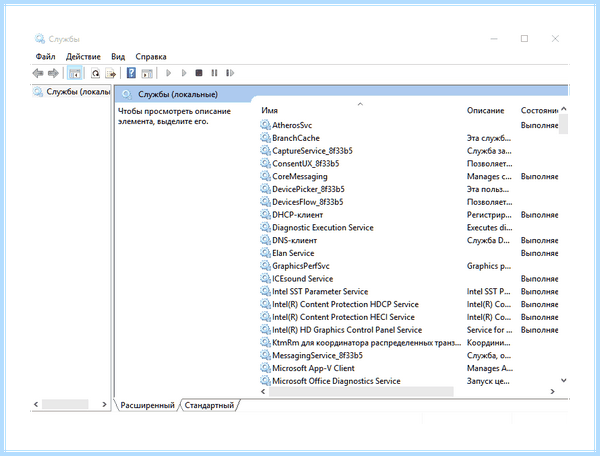The image size is (600, 456).
Task: Click the Restart service icon
Action: click(x=230, y=73)
